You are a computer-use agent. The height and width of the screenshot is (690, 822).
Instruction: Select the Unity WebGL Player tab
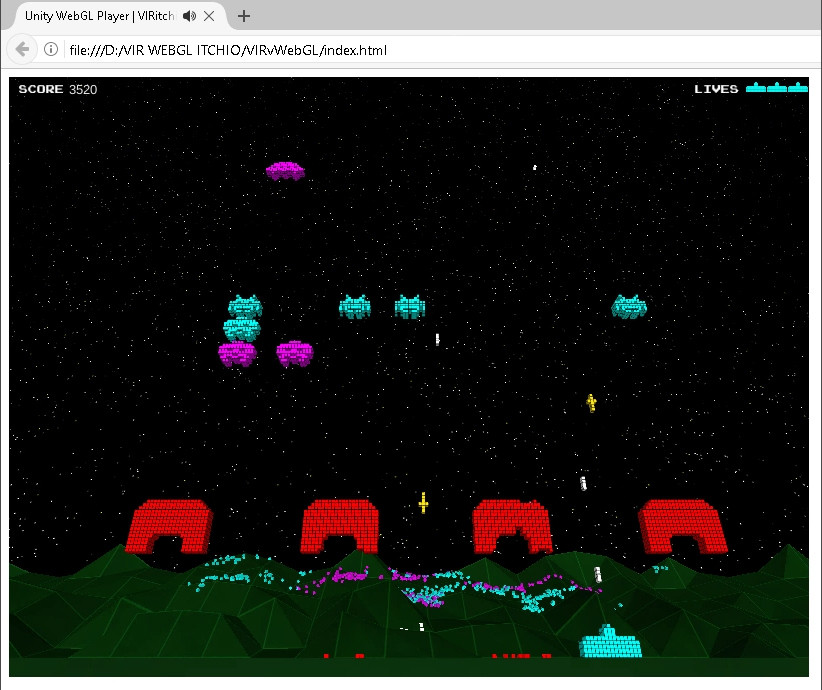114,16
